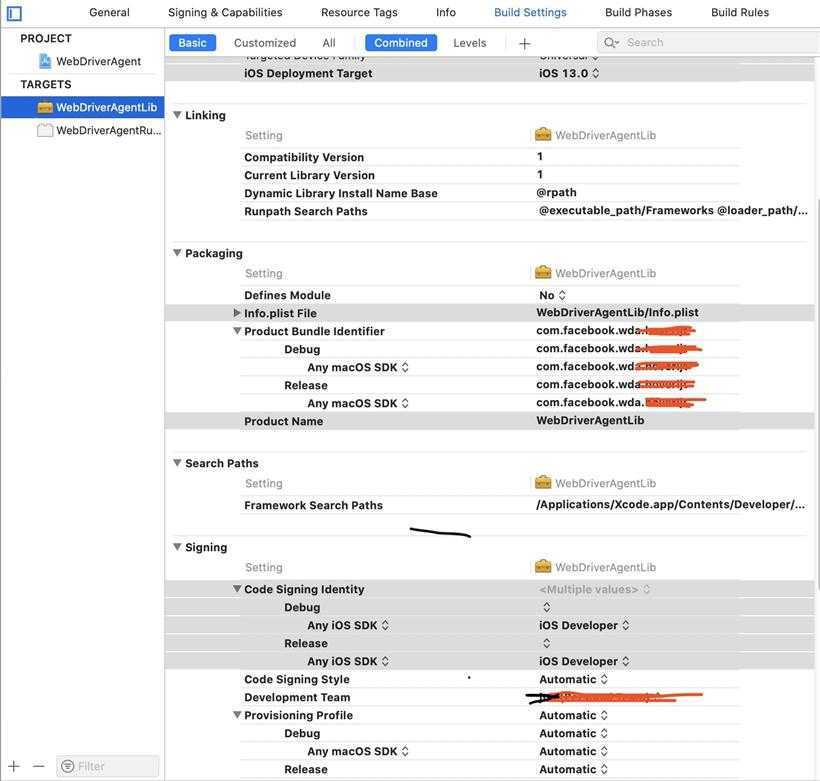Viewport: 820px width, 781px height.
Task: Collapse the Signing section
Action: pyautogui.click(x=177, y=547)
